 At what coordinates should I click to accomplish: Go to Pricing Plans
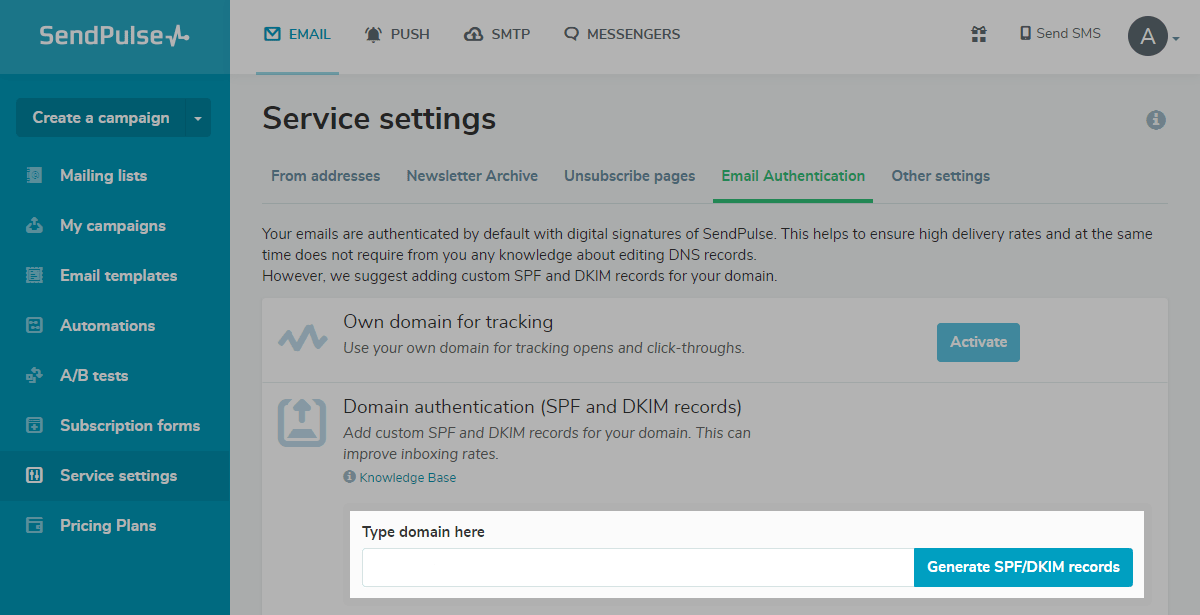pos(108,525)
